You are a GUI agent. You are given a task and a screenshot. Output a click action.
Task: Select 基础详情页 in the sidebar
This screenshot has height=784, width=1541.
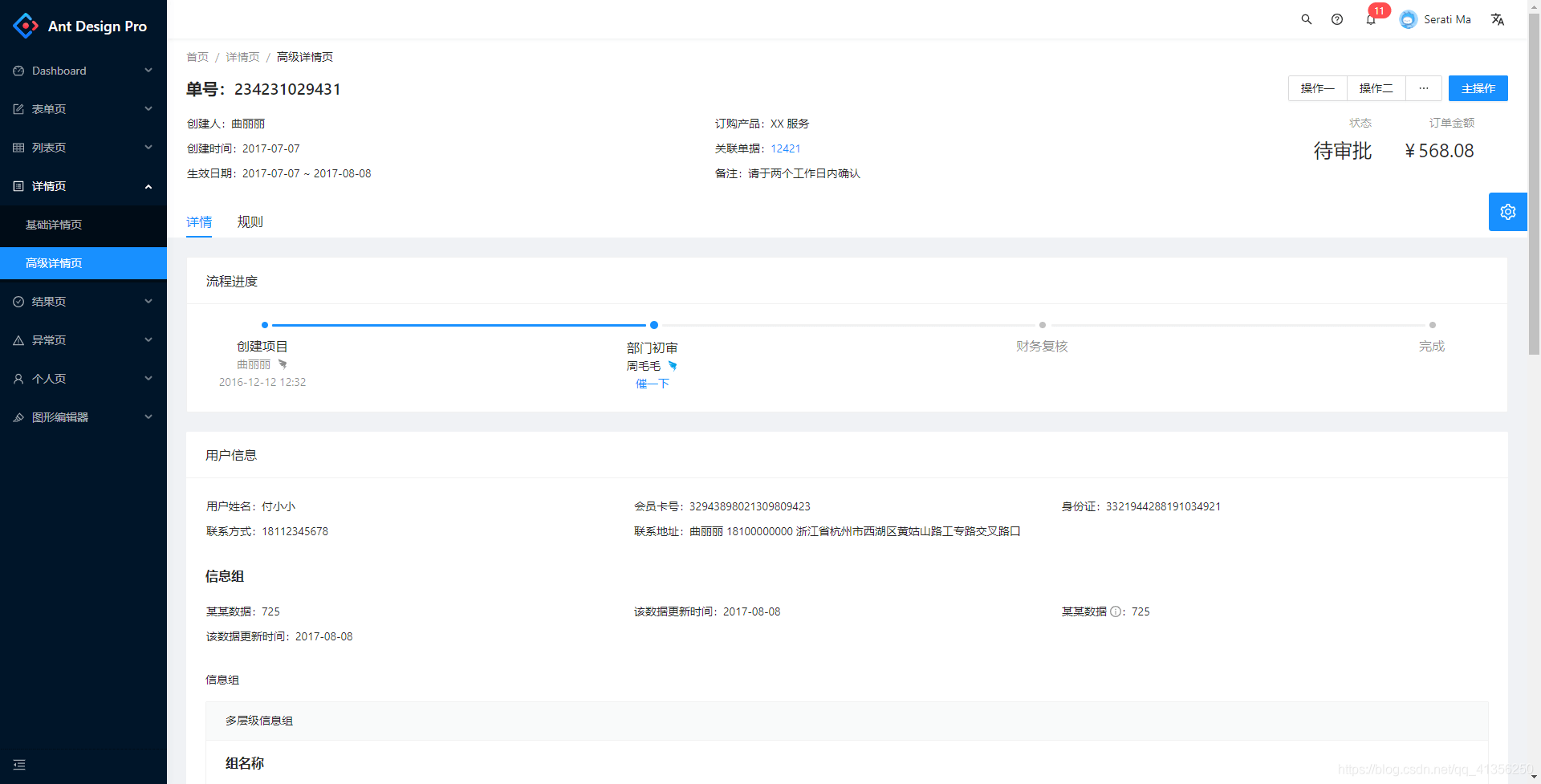tap(54, 225)
